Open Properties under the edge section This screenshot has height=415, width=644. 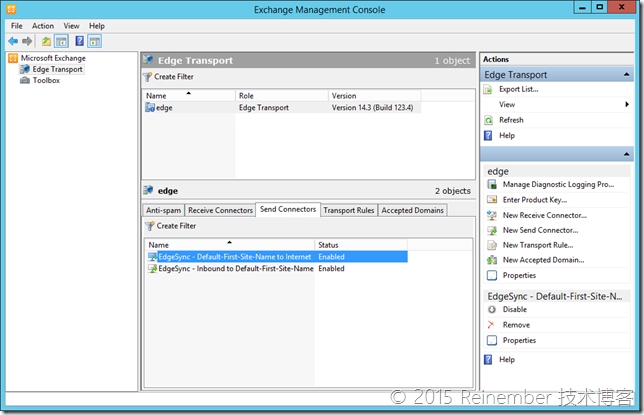[x=519, y=275]
